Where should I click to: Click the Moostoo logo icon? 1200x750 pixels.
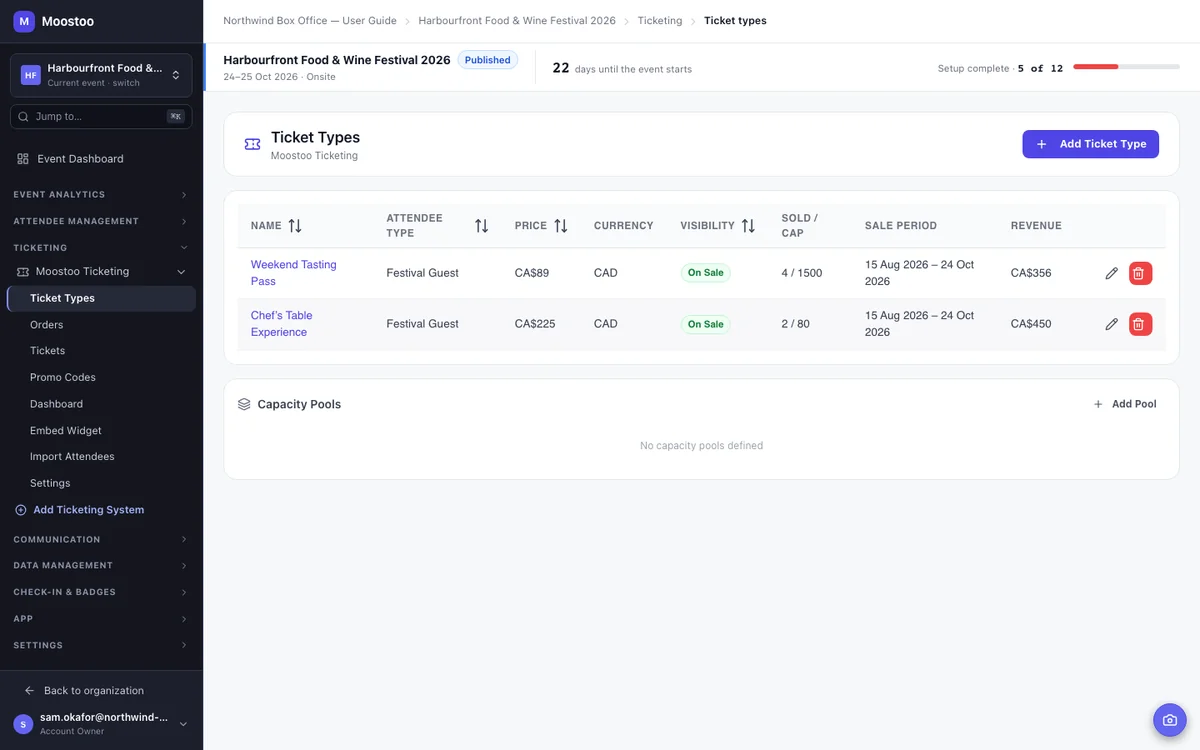(x=24, y=21)
